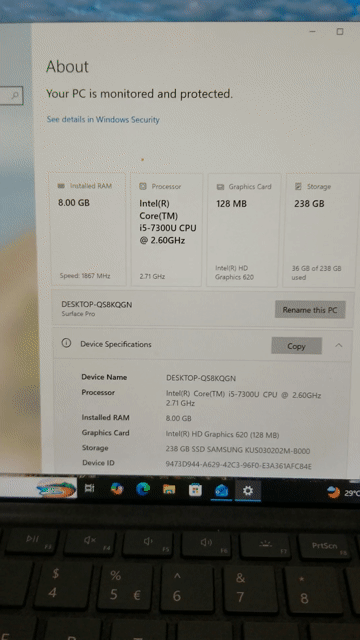
Task: Click the Settings search magnifier icon
Action: (x=15, y=95)
